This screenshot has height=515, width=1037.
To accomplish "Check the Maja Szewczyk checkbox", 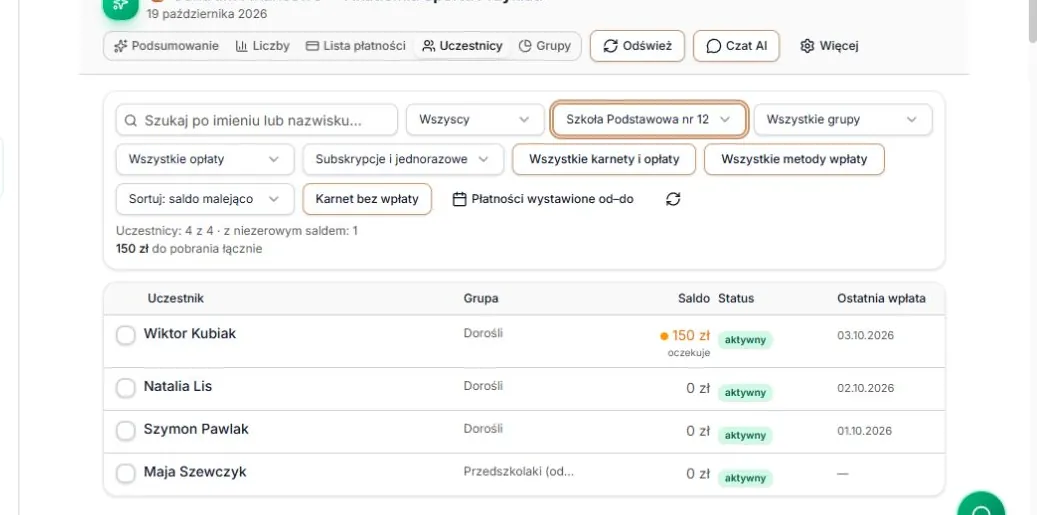I will (126, 474).
